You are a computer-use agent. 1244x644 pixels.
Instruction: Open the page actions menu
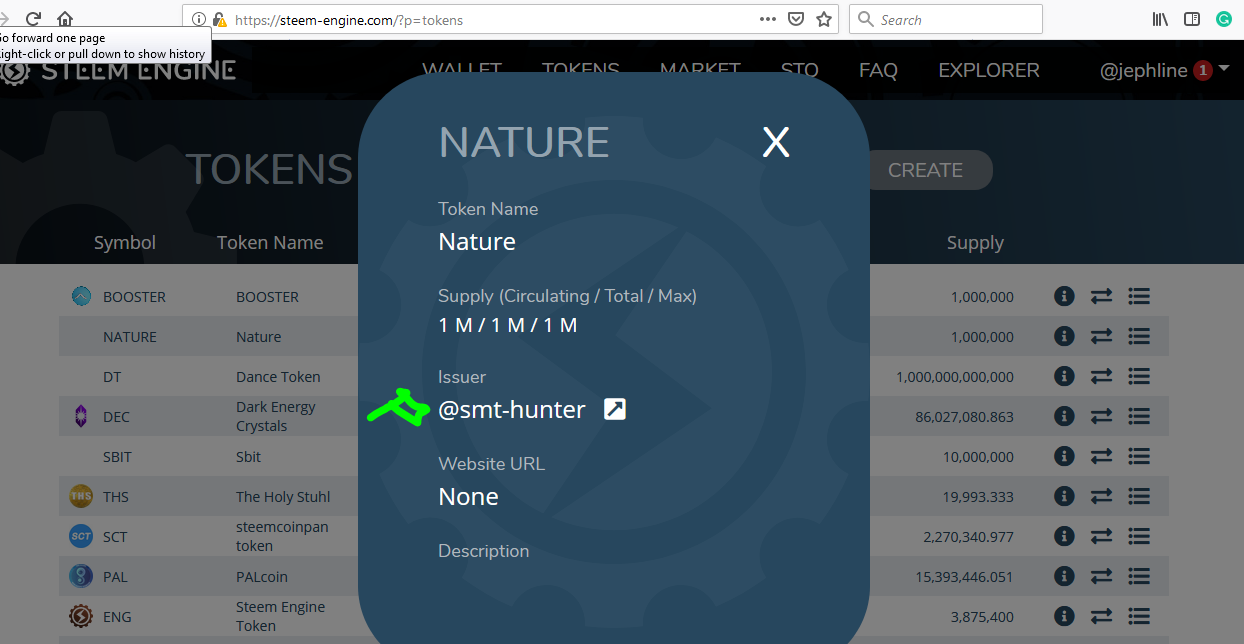click(768, 19)
